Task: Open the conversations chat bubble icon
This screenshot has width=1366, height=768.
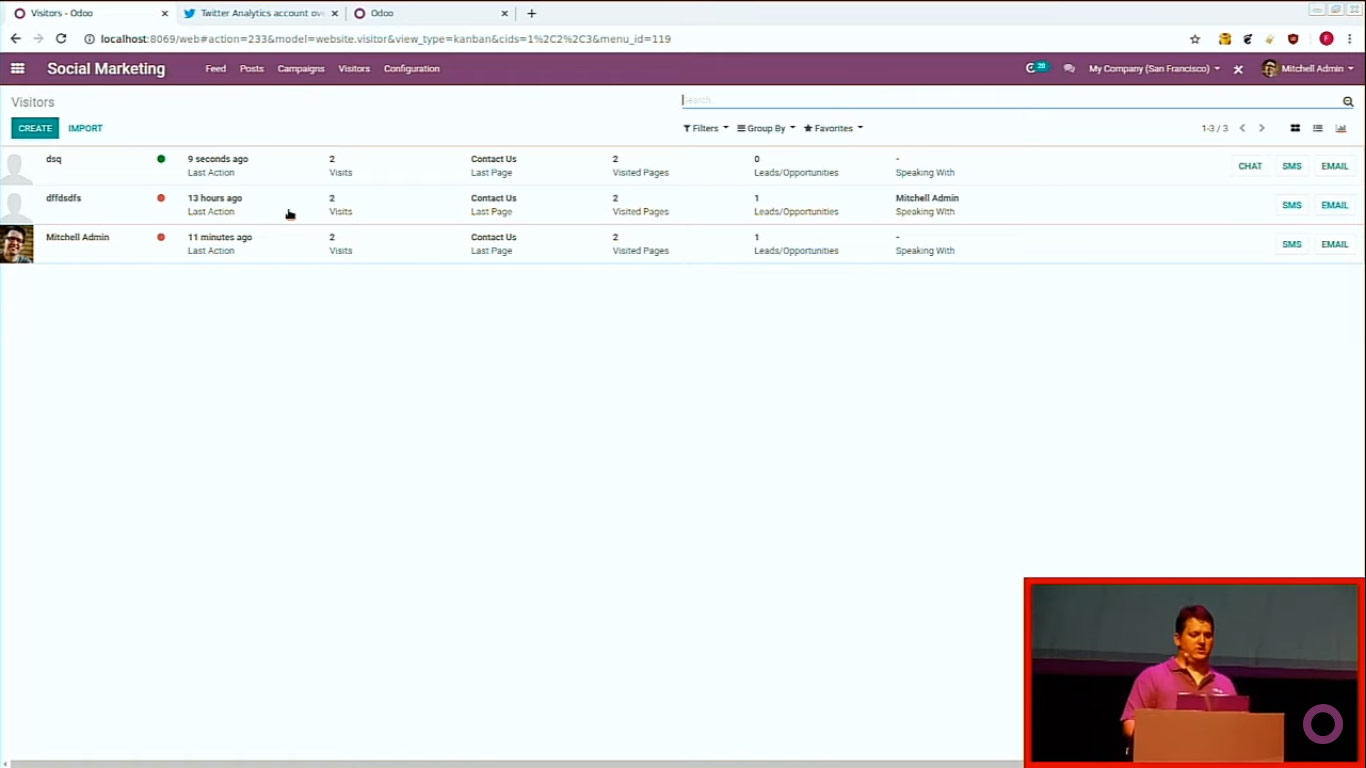Action: (1069, 69)
